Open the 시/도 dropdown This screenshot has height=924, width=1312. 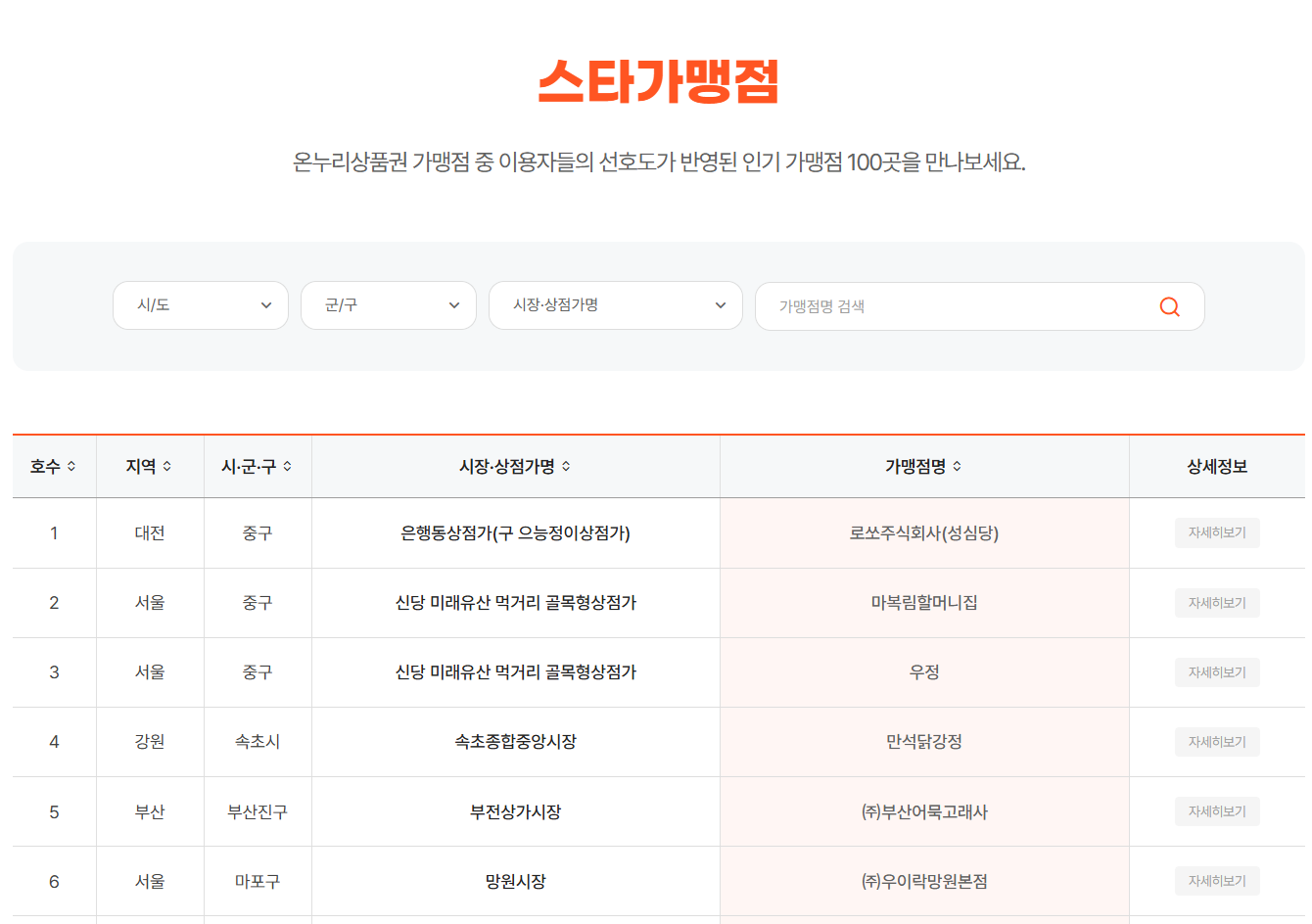(x=200, y=305)
